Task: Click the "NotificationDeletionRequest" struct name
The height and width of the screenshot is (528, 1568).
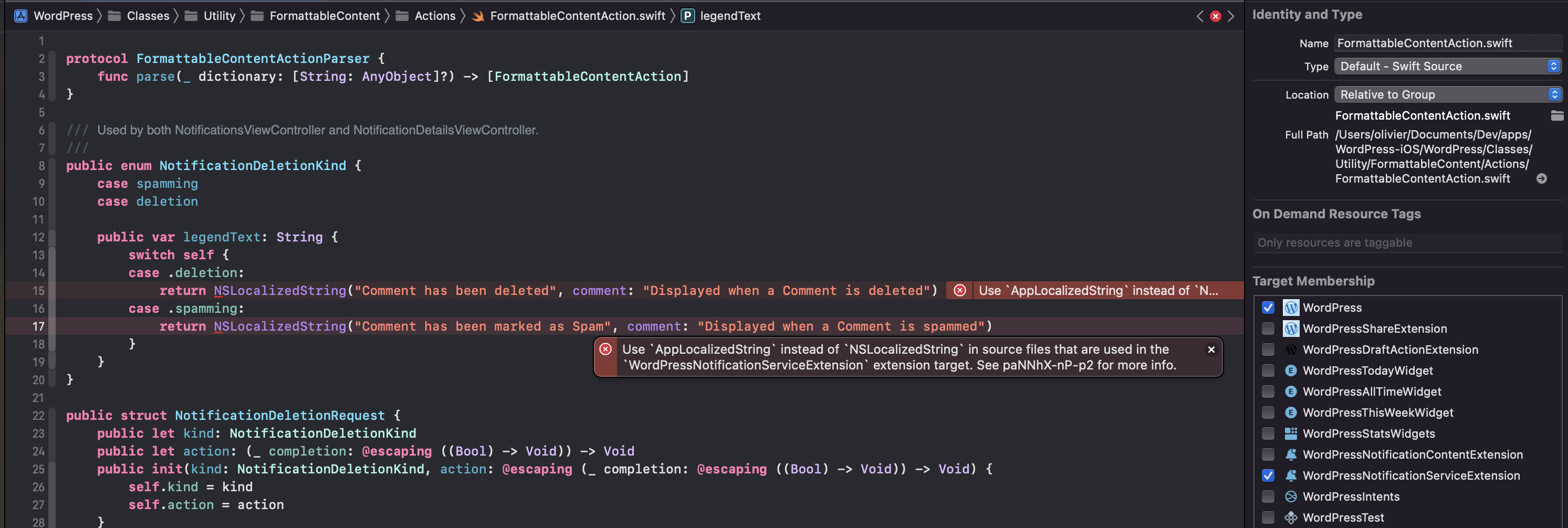Action: click(280, 416)
